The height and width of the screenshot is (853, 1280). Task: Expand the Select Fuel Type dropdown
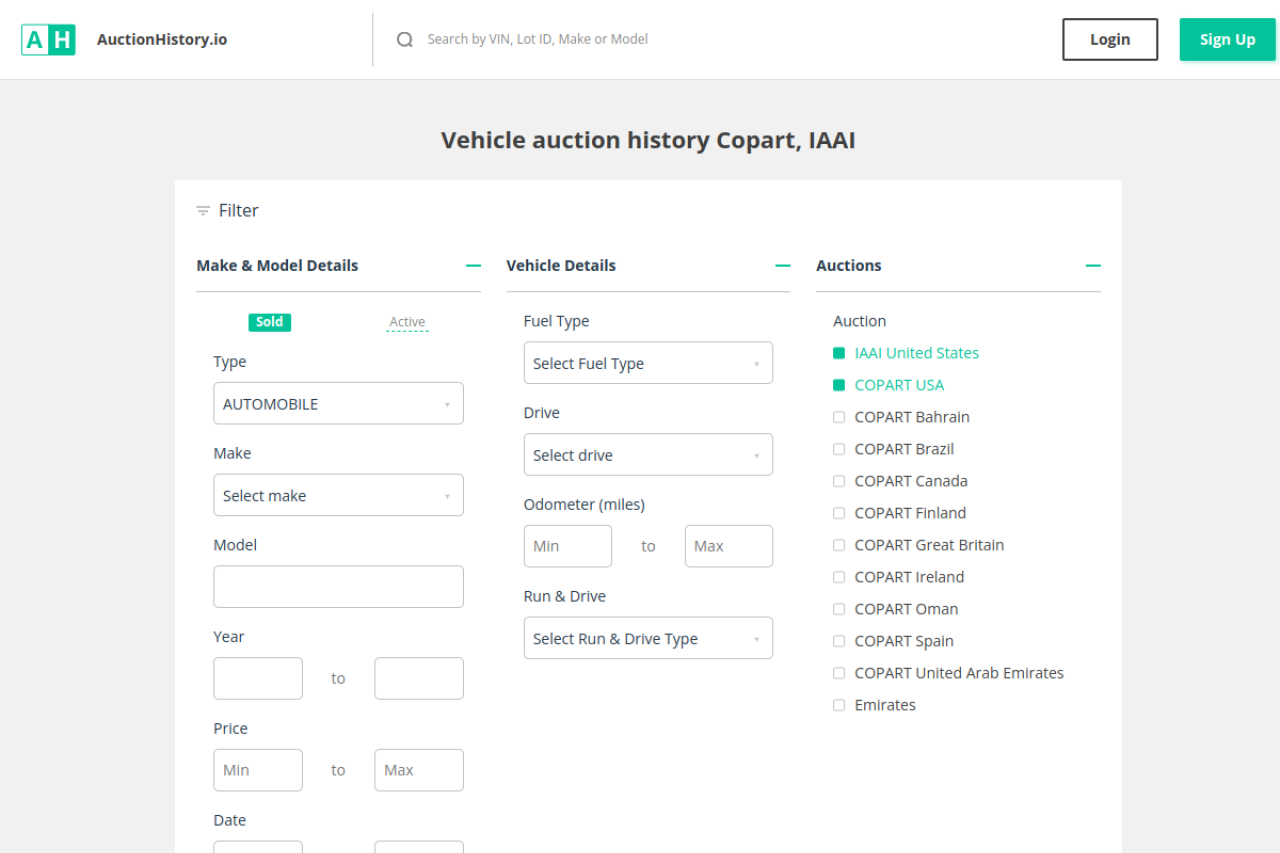pos(648,363)
